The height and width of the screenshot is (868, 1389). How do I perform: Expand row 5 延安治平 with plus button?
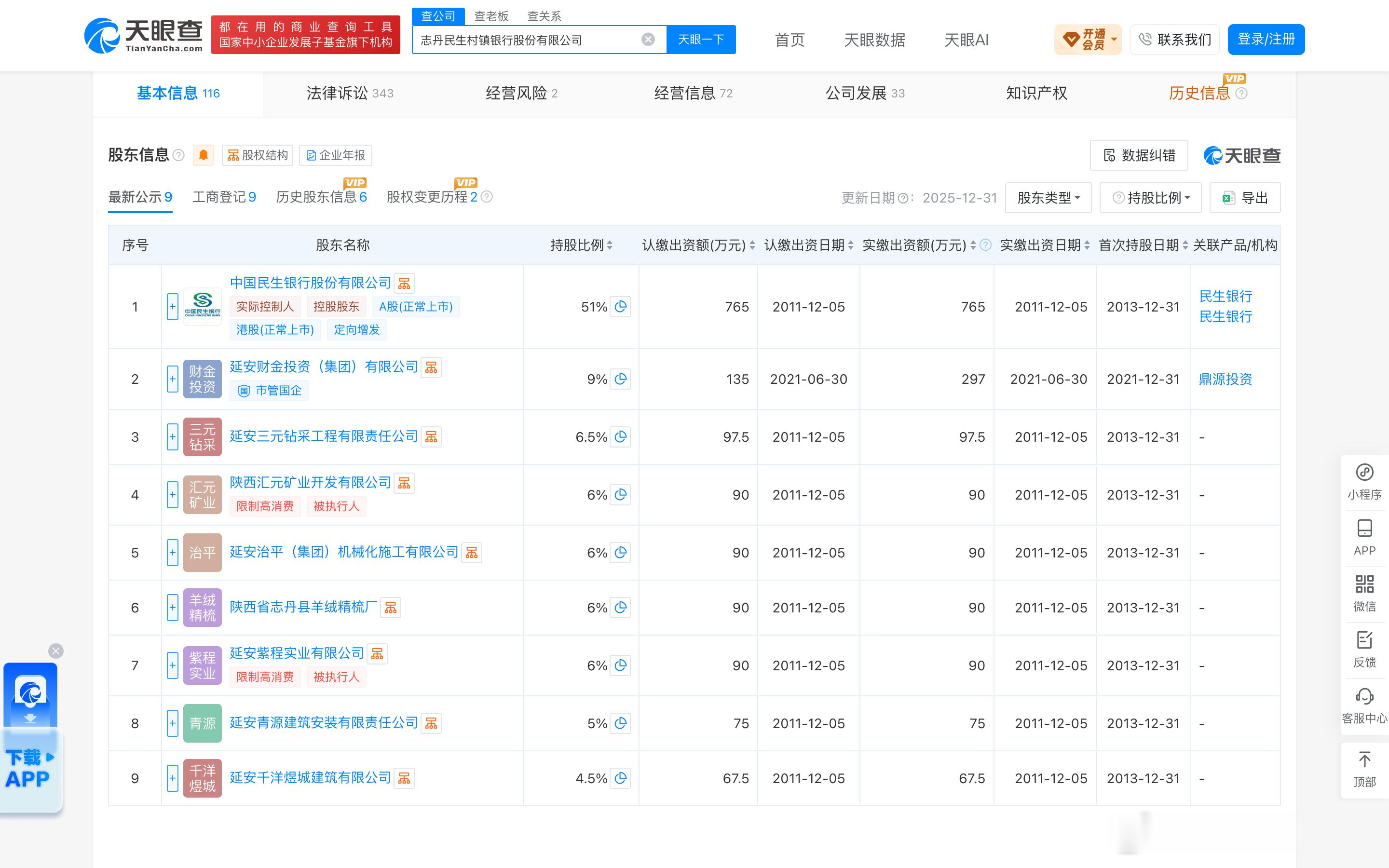point(172,553)
